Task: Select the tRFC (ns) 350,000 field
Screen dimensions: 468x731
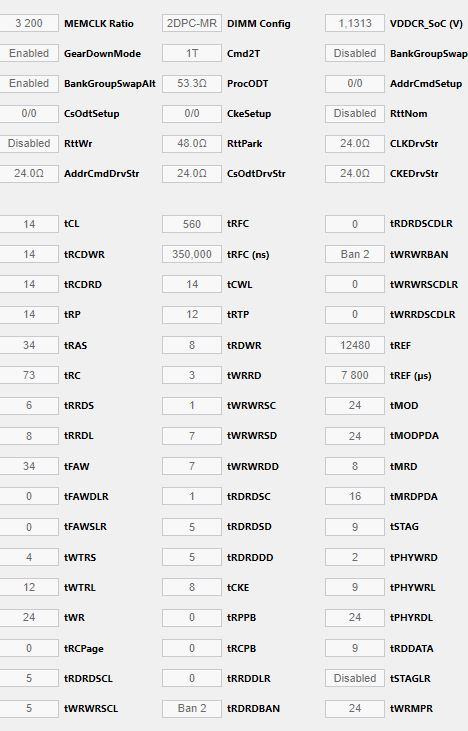Action: click(192, 254)
